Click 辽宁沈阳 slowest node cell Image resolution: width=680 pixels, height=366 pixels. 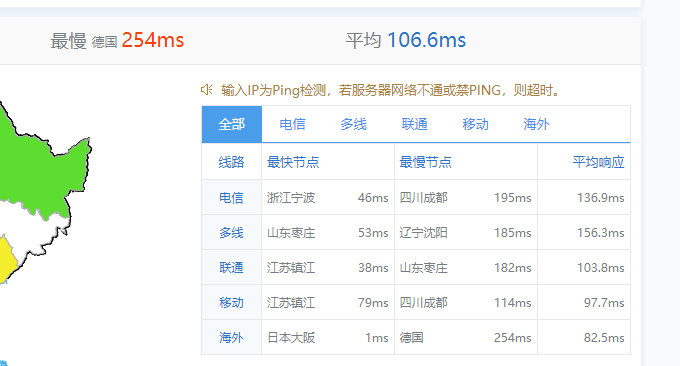(x=423, y=233)
